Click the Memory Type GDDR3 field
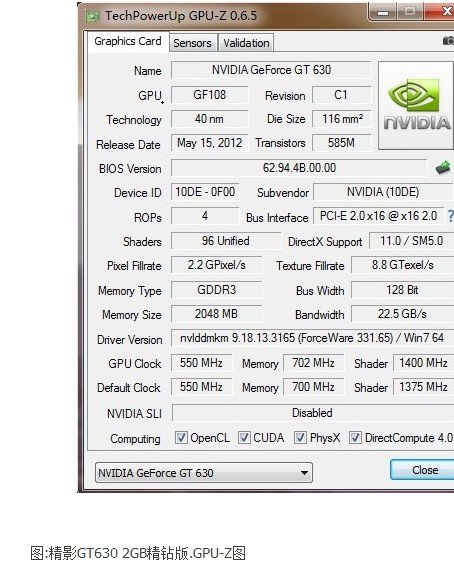 pyautogui.click(x=217, y=290)
